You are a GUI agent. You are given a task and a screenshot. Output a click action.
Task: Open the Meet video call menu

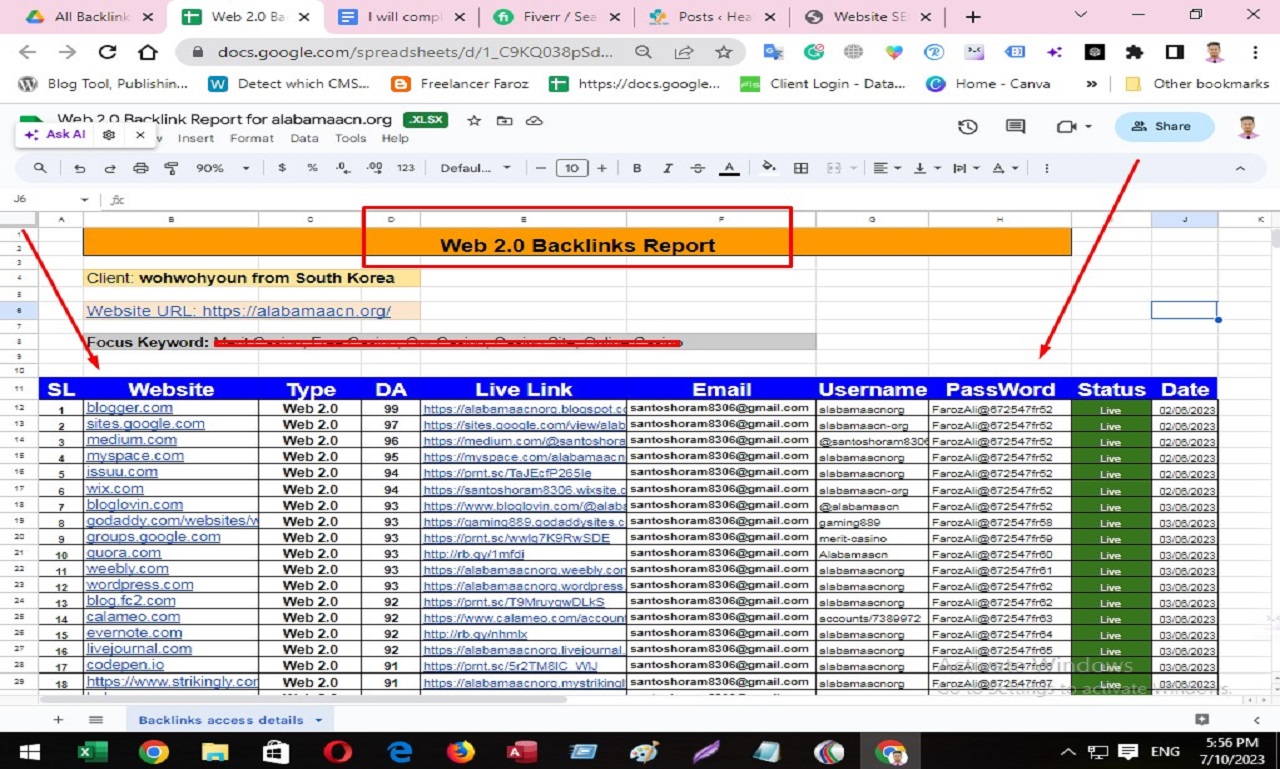(1073, 126)
